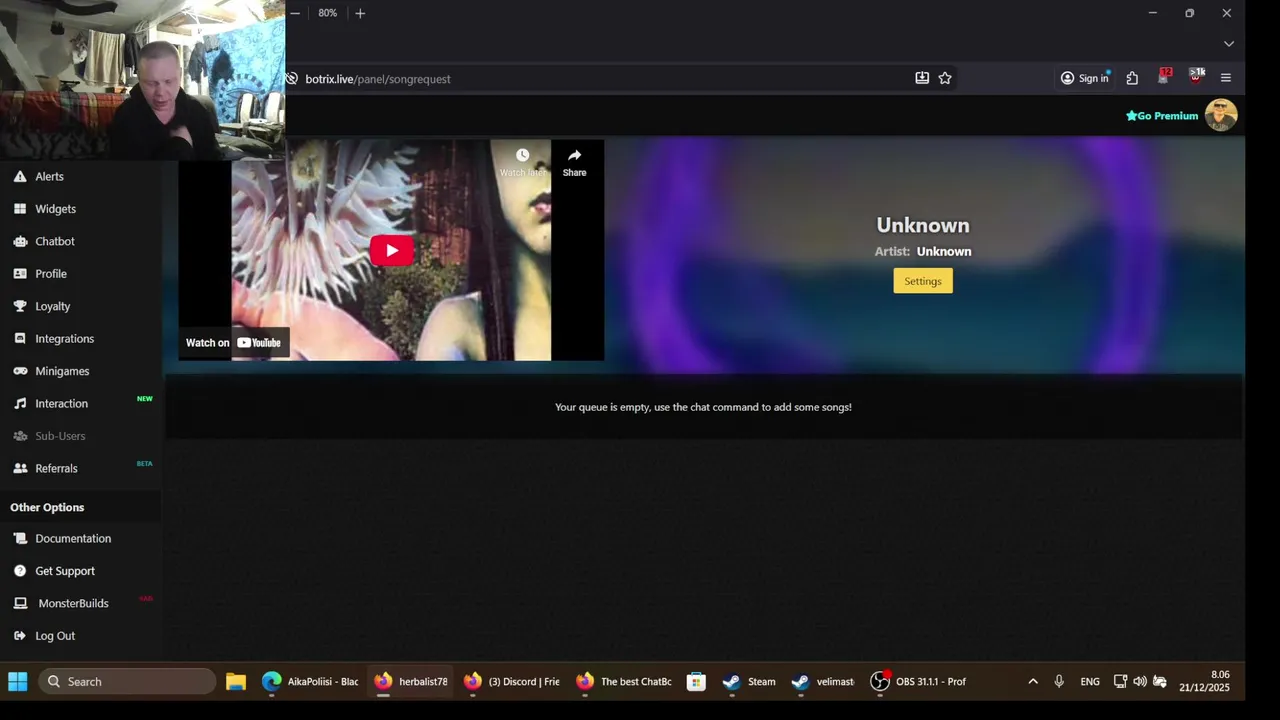Image resolution: width=1280 pixels, height=720 pixels.
Task: Click the Minigames gamepad icon
Action: point(20,371)
